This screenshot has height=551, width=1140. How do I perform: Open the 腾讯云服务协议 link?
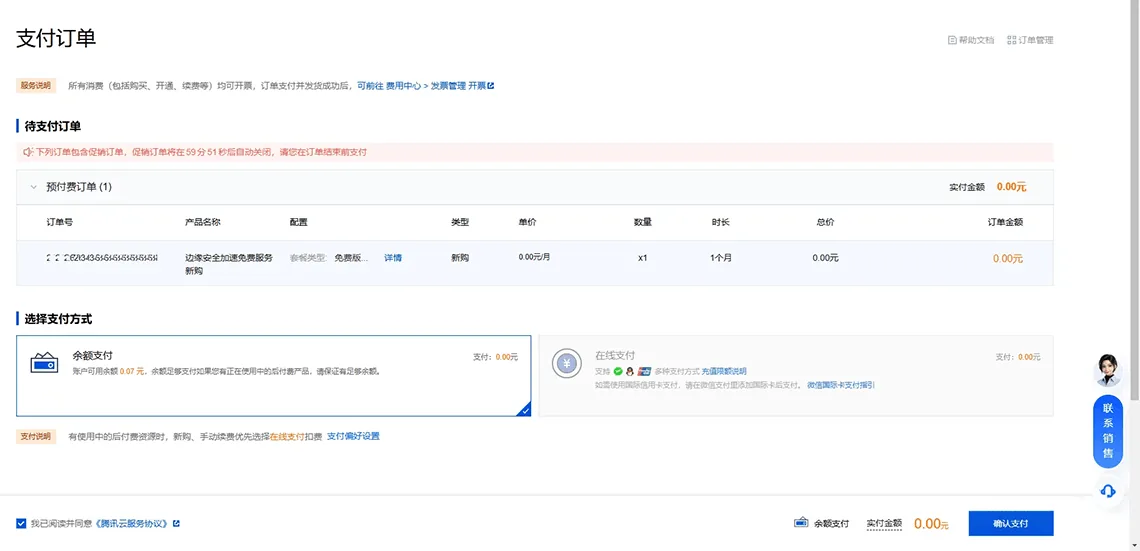pyautogui.click(x=132, y=523)
